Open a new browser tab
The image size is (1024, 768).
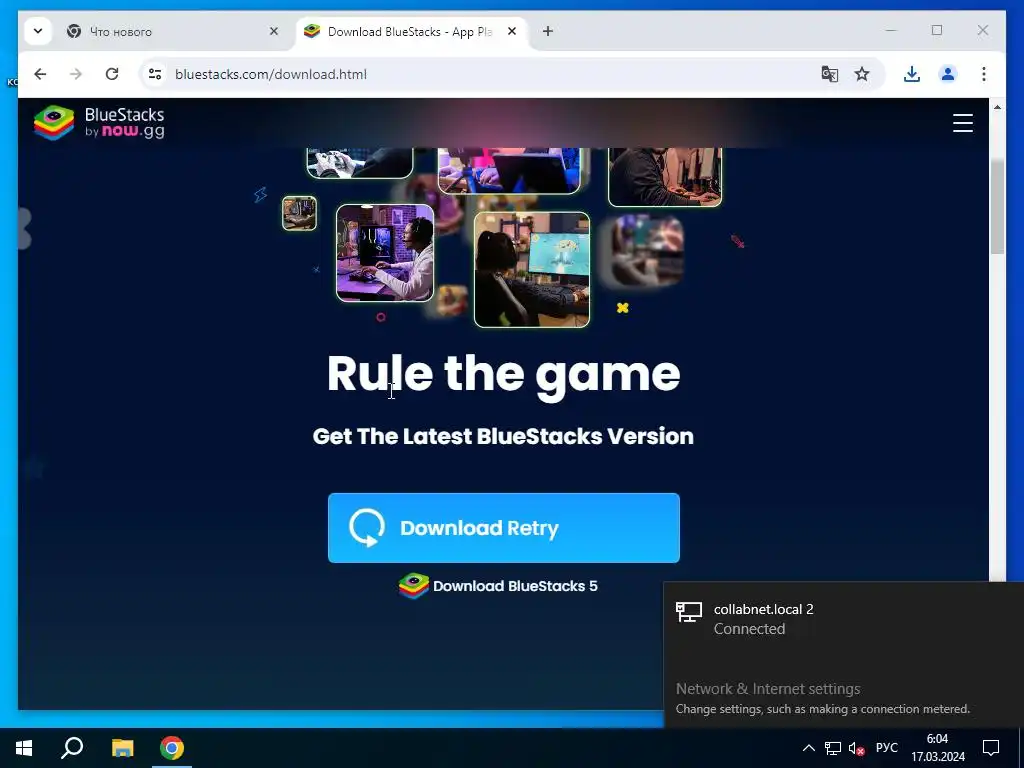(548, 31)
